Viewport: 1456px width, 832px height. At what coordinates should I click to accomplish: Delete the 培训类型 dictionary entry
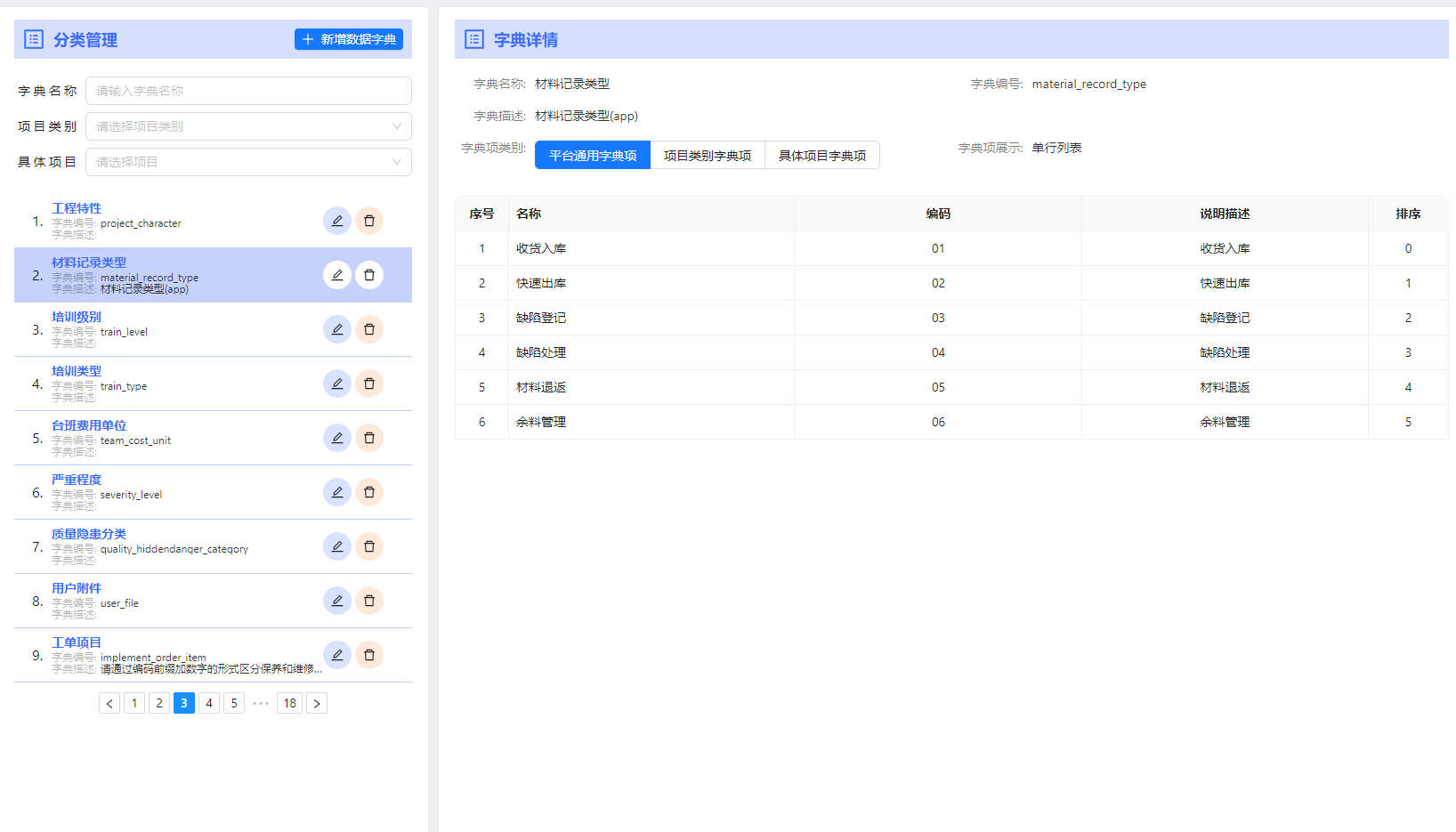tap(369, 384)
